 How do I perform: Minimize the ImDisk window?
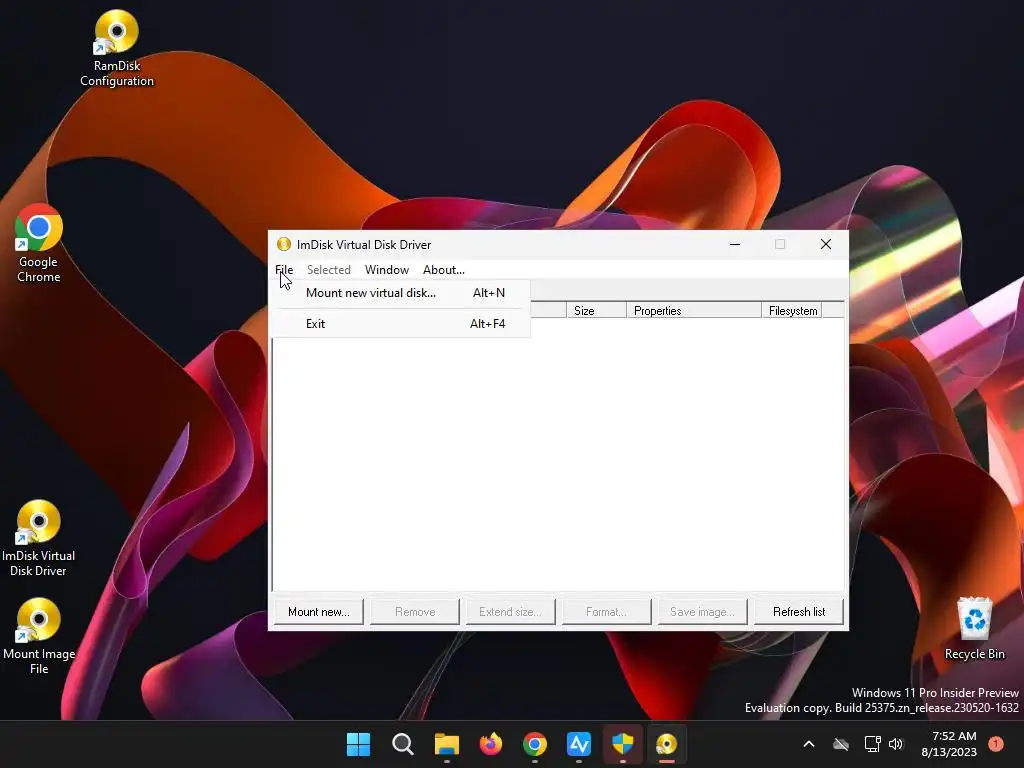tap(735, 244)
